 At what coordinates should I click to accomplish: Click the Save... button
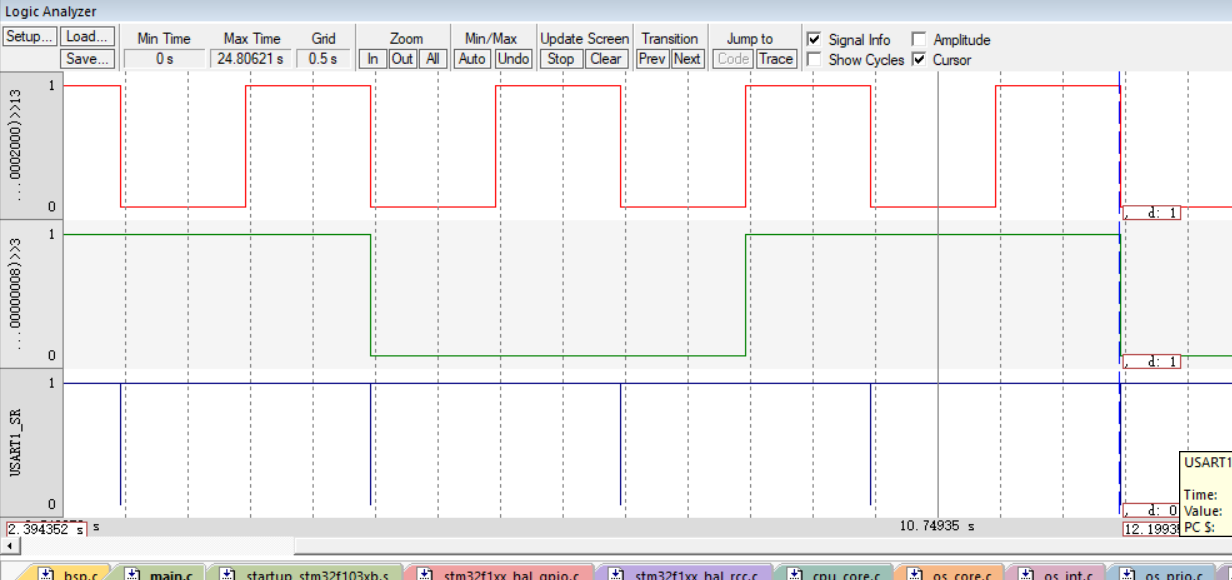[88, 59]
